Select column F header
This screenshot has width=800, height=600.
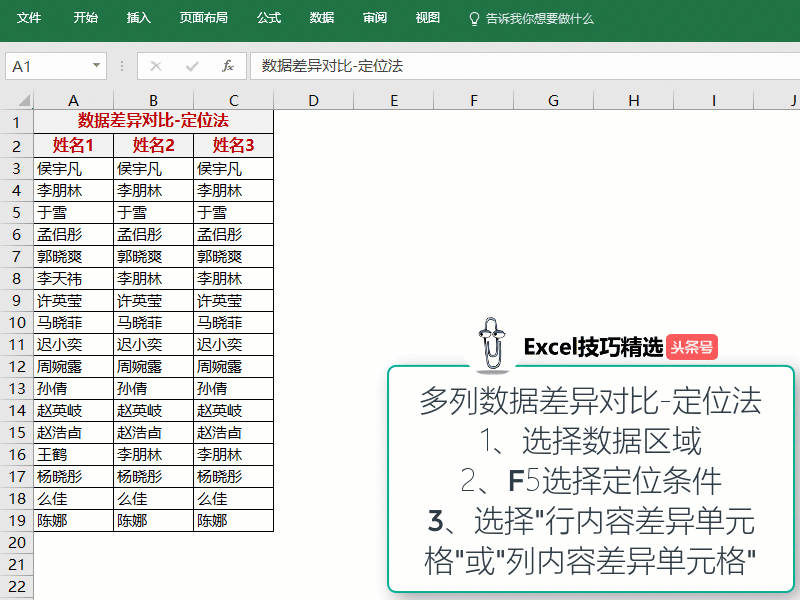click(x=474, y=100)
